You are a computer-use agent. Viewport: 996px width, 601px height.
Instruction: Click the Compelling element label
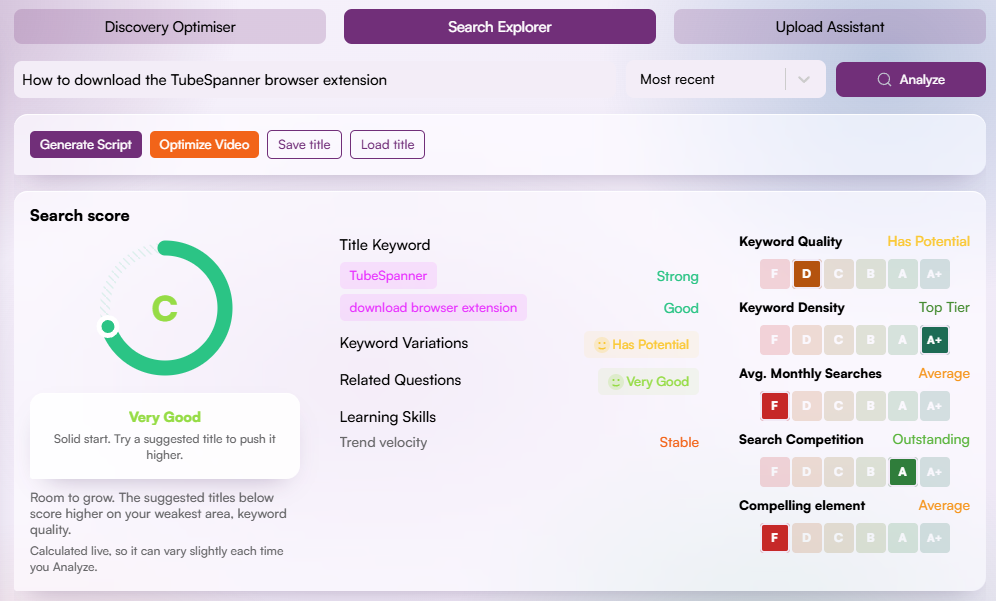pos(802,506)
